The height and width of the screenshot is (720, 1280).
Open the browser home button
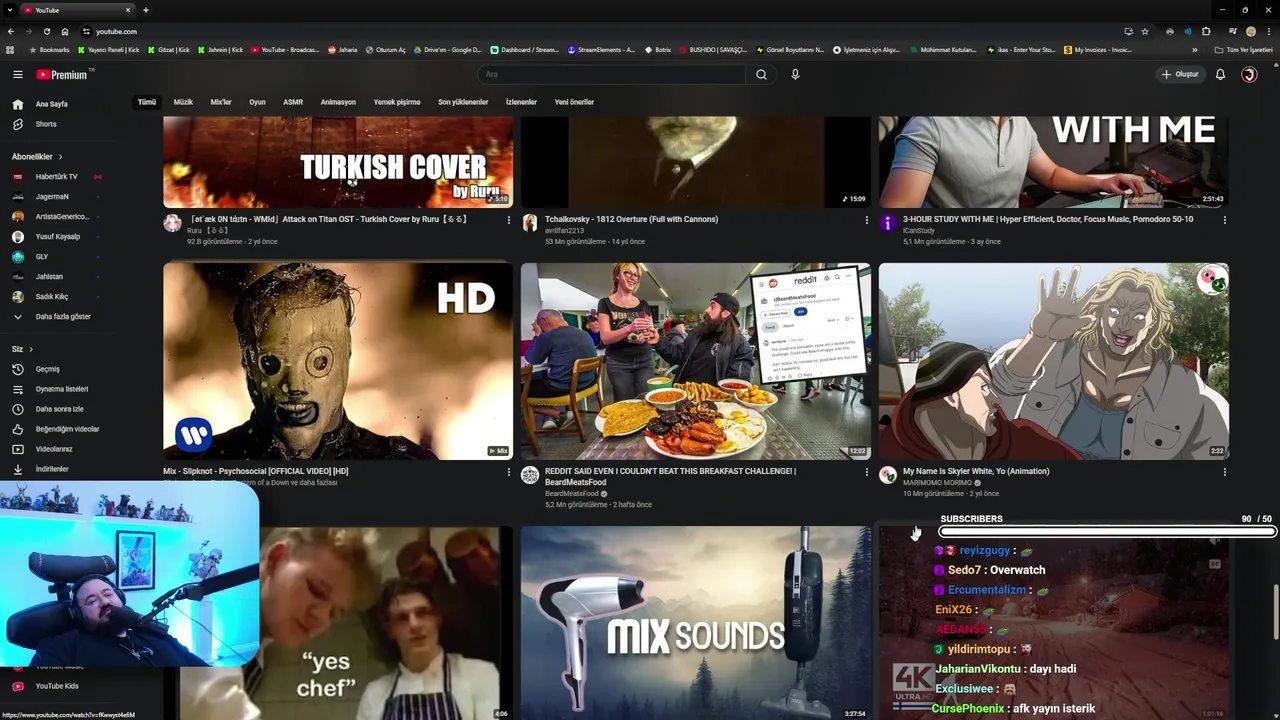coord(65,31)
